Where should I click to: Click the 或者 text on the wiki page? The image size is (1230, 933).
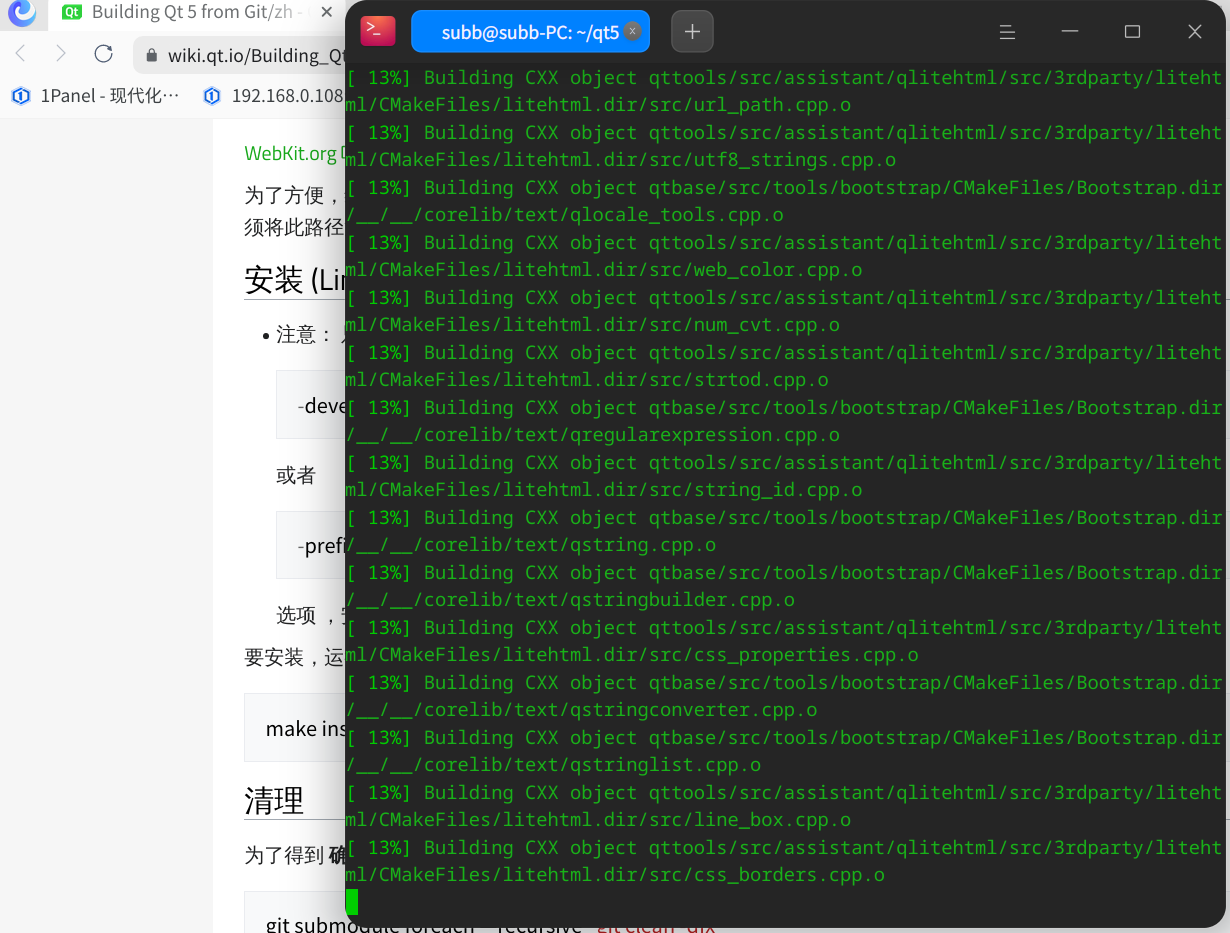[296, 475]
